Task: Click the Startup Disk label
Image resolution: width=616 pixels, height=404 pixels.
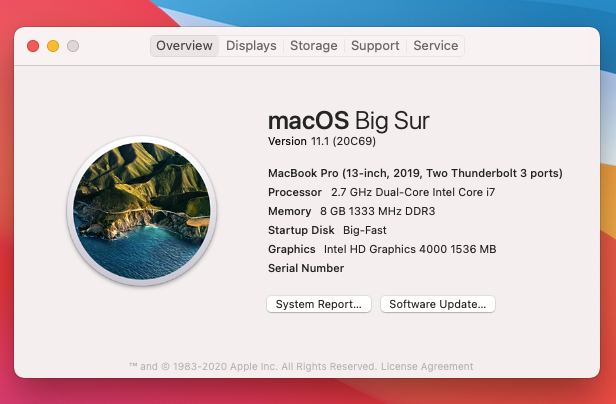Action: [301, 230]
